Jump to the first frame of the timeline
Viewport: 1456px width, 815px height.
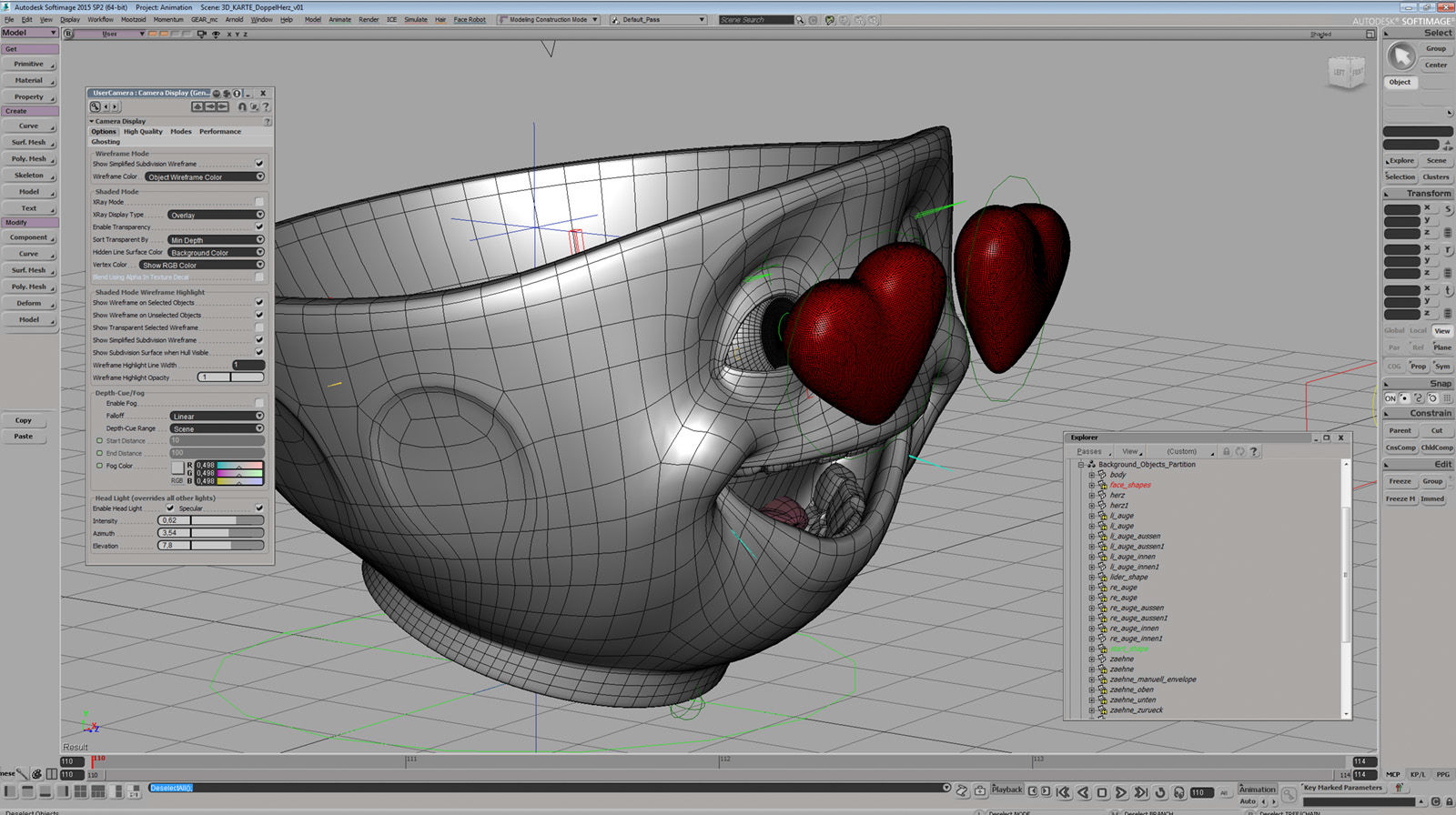coord(1063,792)
